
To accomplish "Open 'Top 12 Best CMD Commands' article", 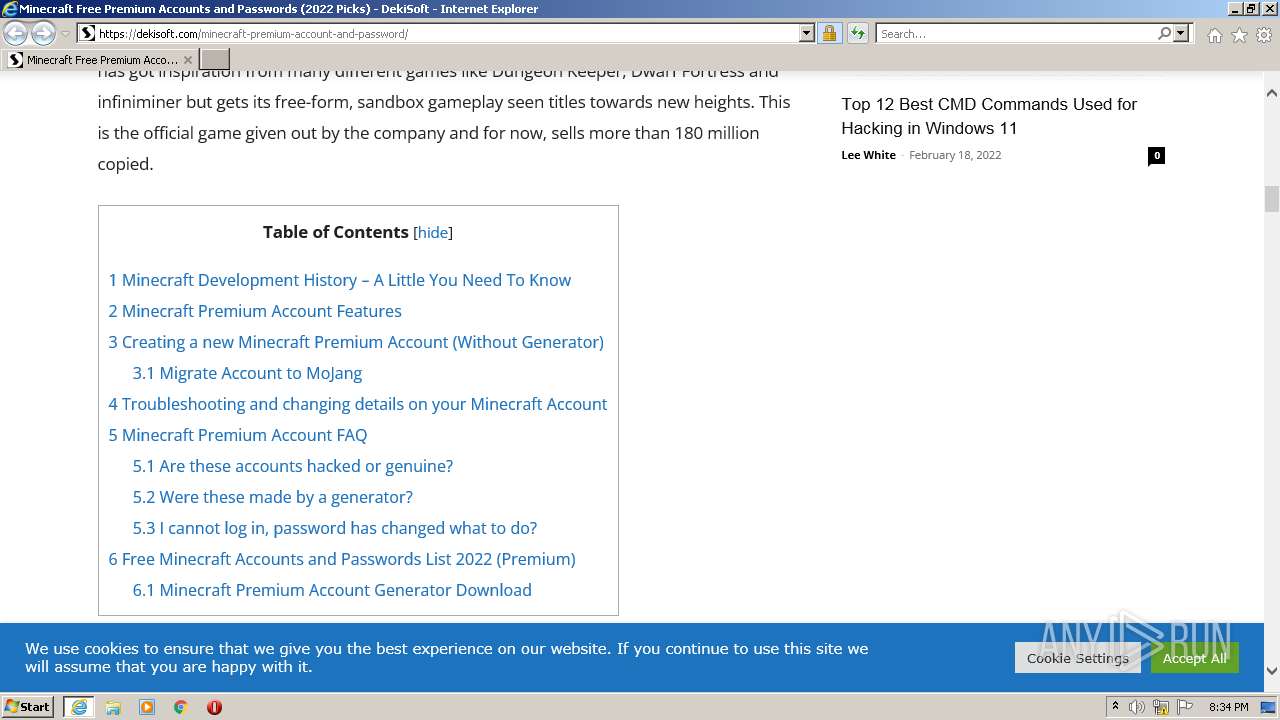I will point(989,116).
